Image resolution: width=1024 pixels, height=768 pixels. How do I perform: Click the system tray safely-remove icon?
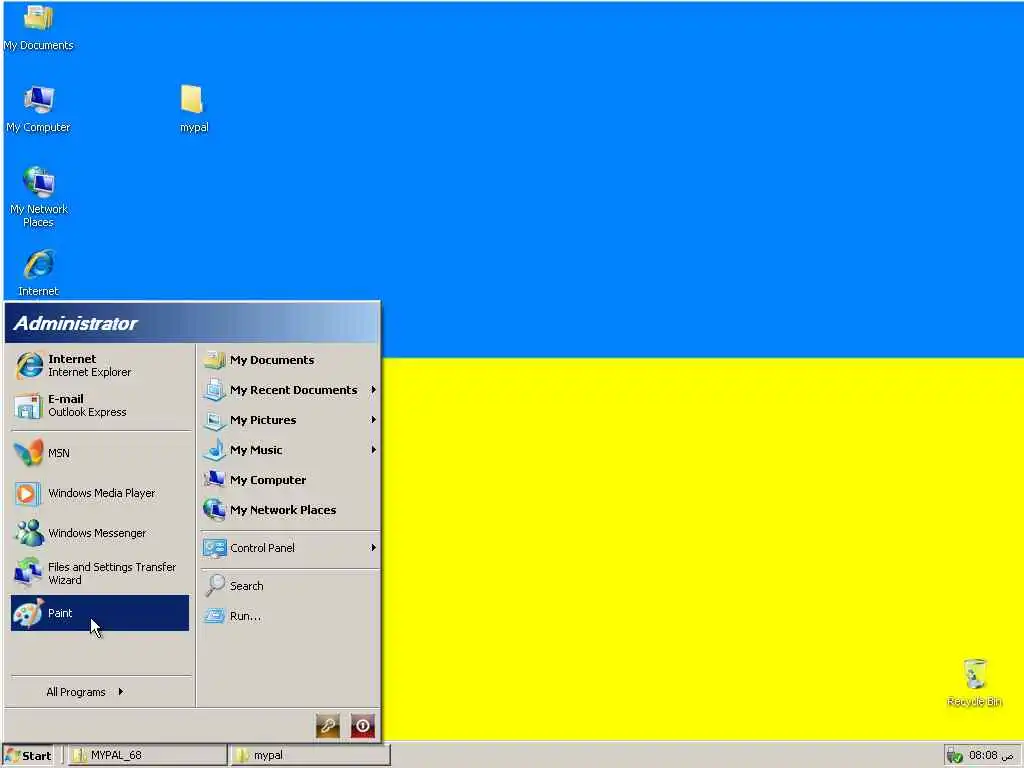pos(954,756)
